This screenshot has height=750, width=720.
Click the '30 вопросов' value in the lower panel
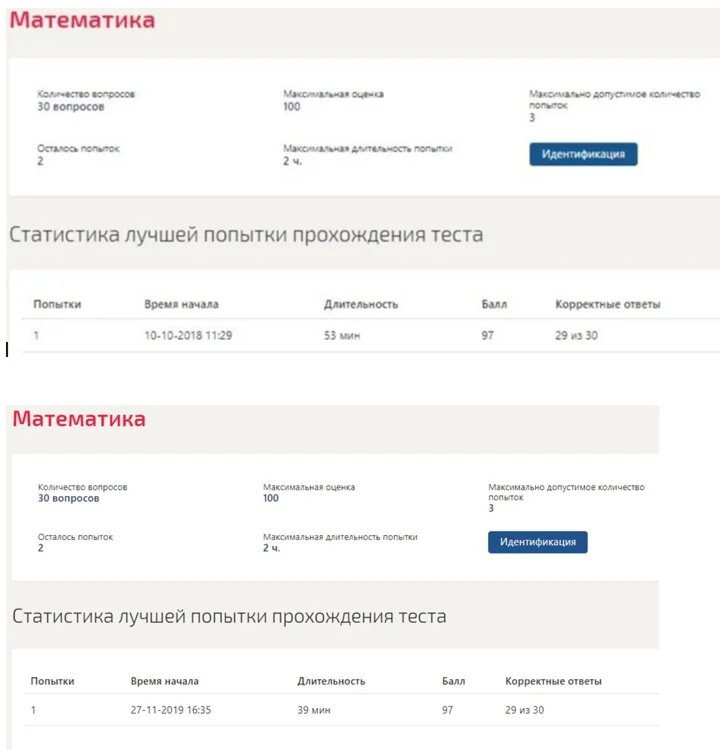pyautogui.click(x=68, y=498)
